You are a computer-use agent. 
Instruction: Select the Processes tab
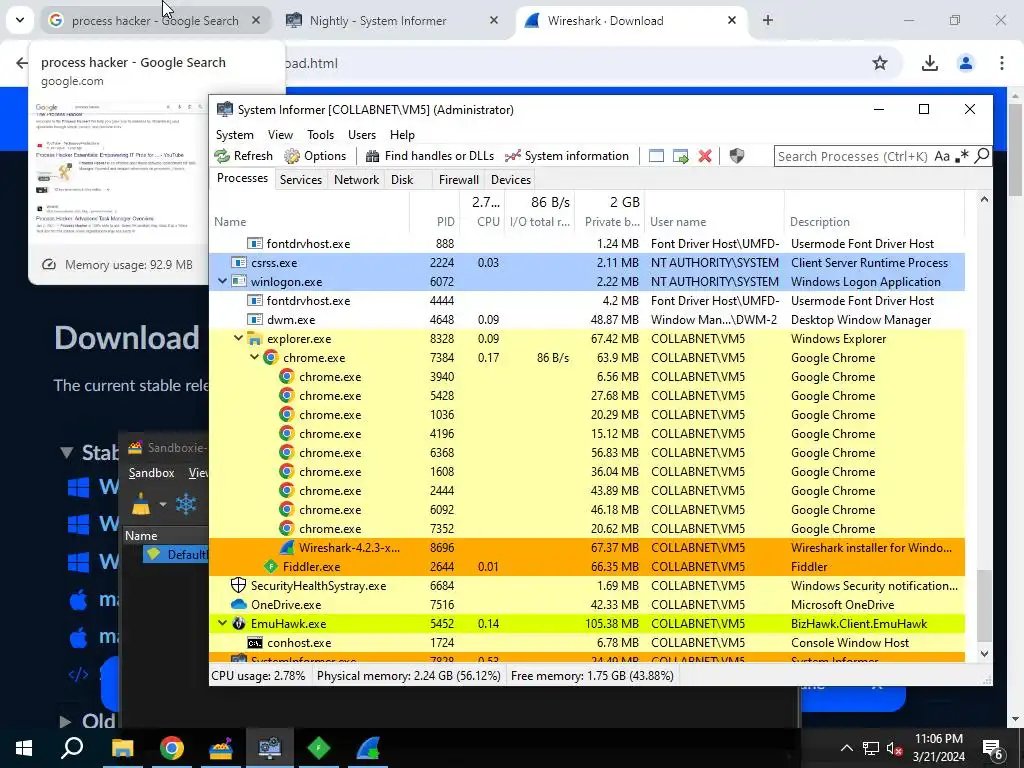point(242,178)
